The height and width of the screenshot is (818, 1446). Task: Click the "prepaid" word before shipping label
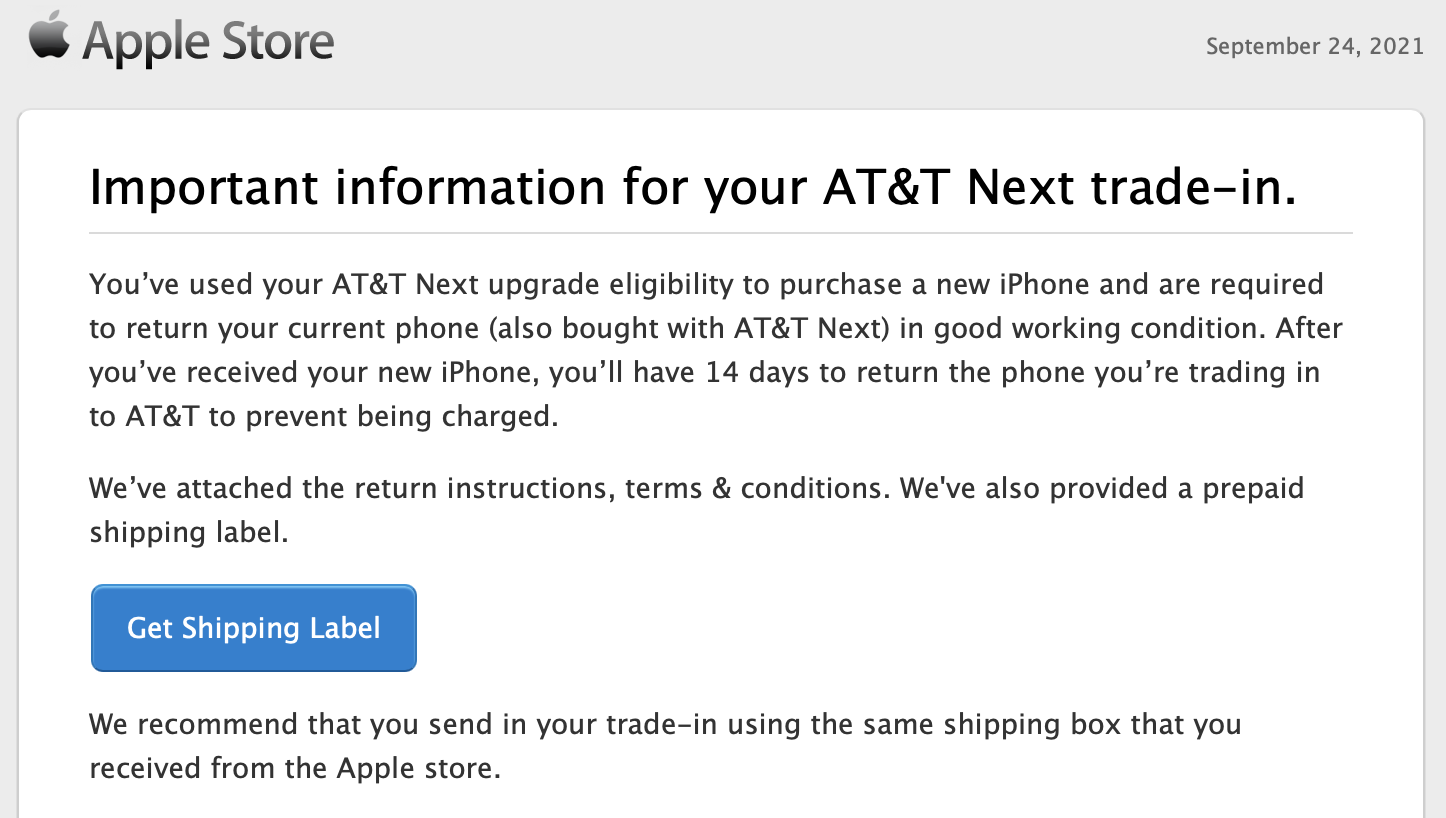[x=1253, y=490]
